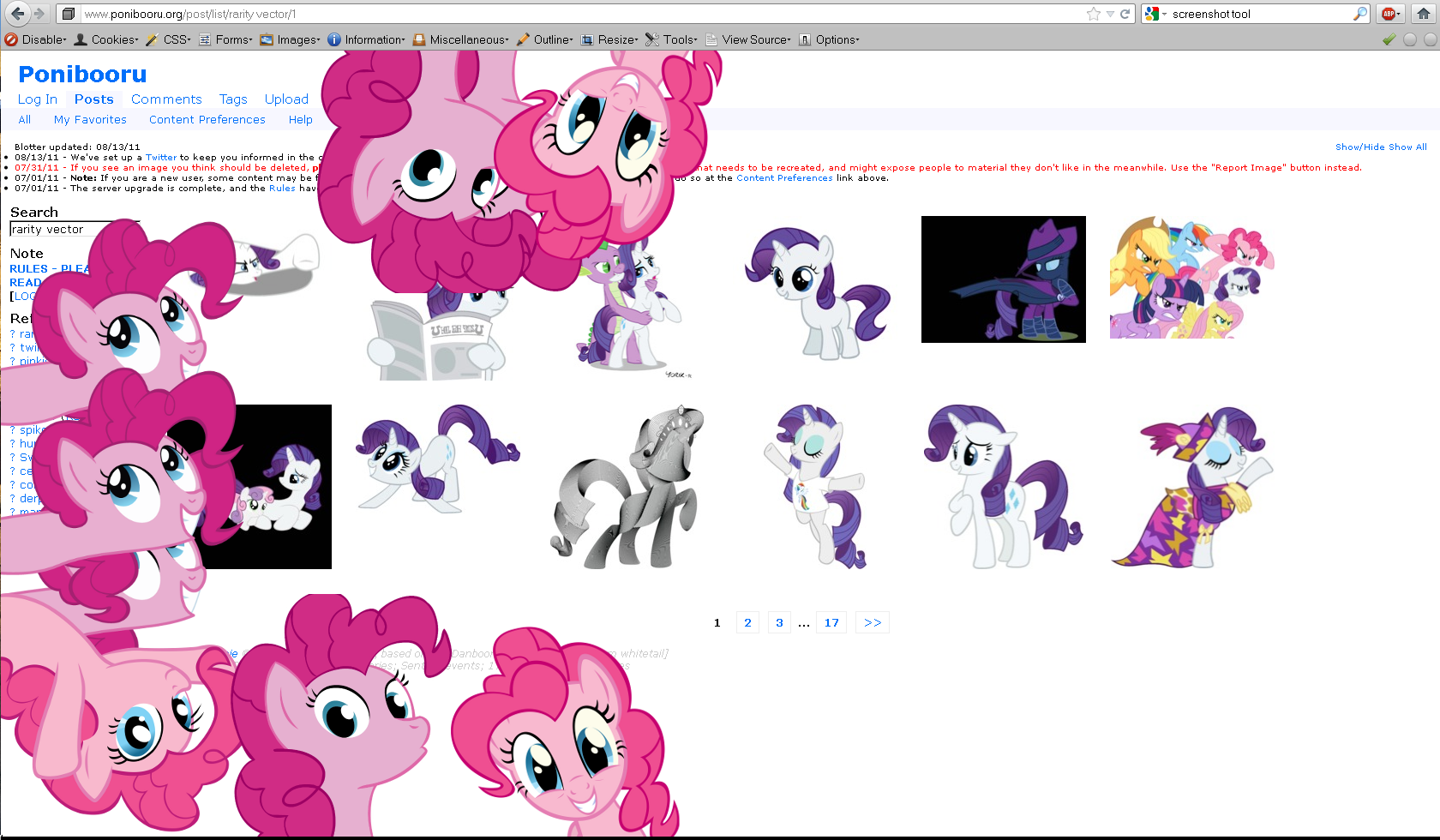Select the Posts tab
Image resolution: width=1440 pixels, height=840 pixels.
point(94,99)
